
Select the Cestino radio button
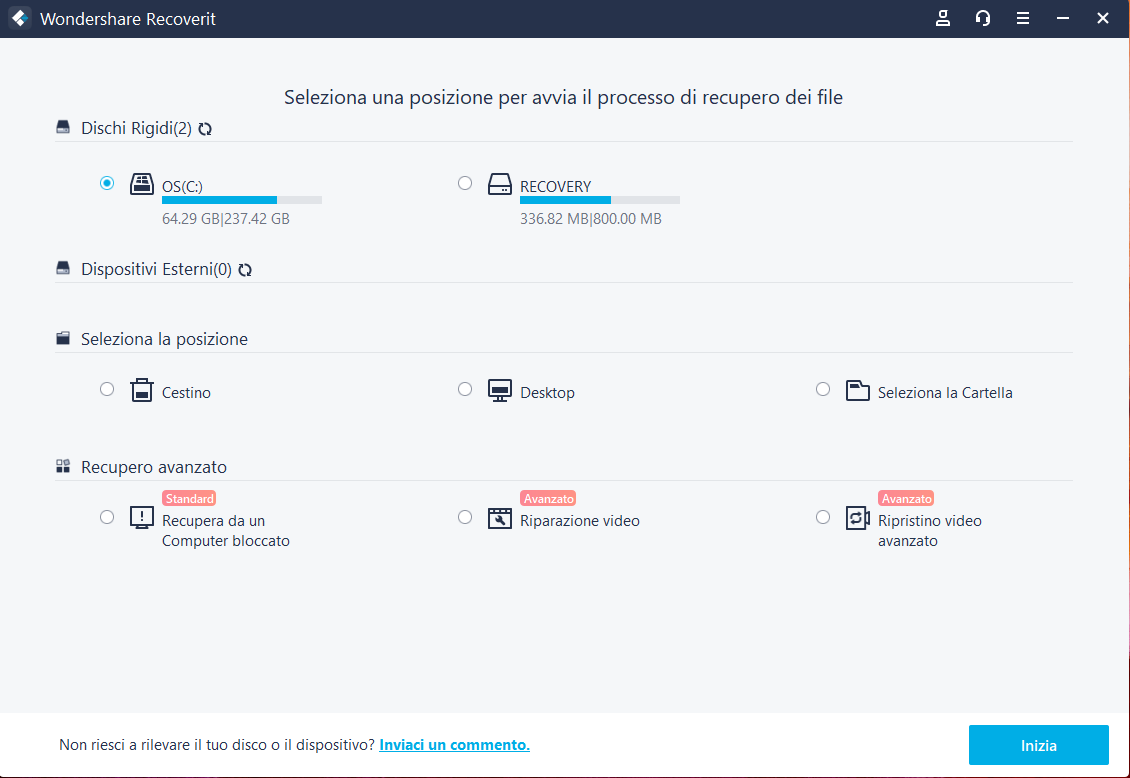[x=107, y=389]
